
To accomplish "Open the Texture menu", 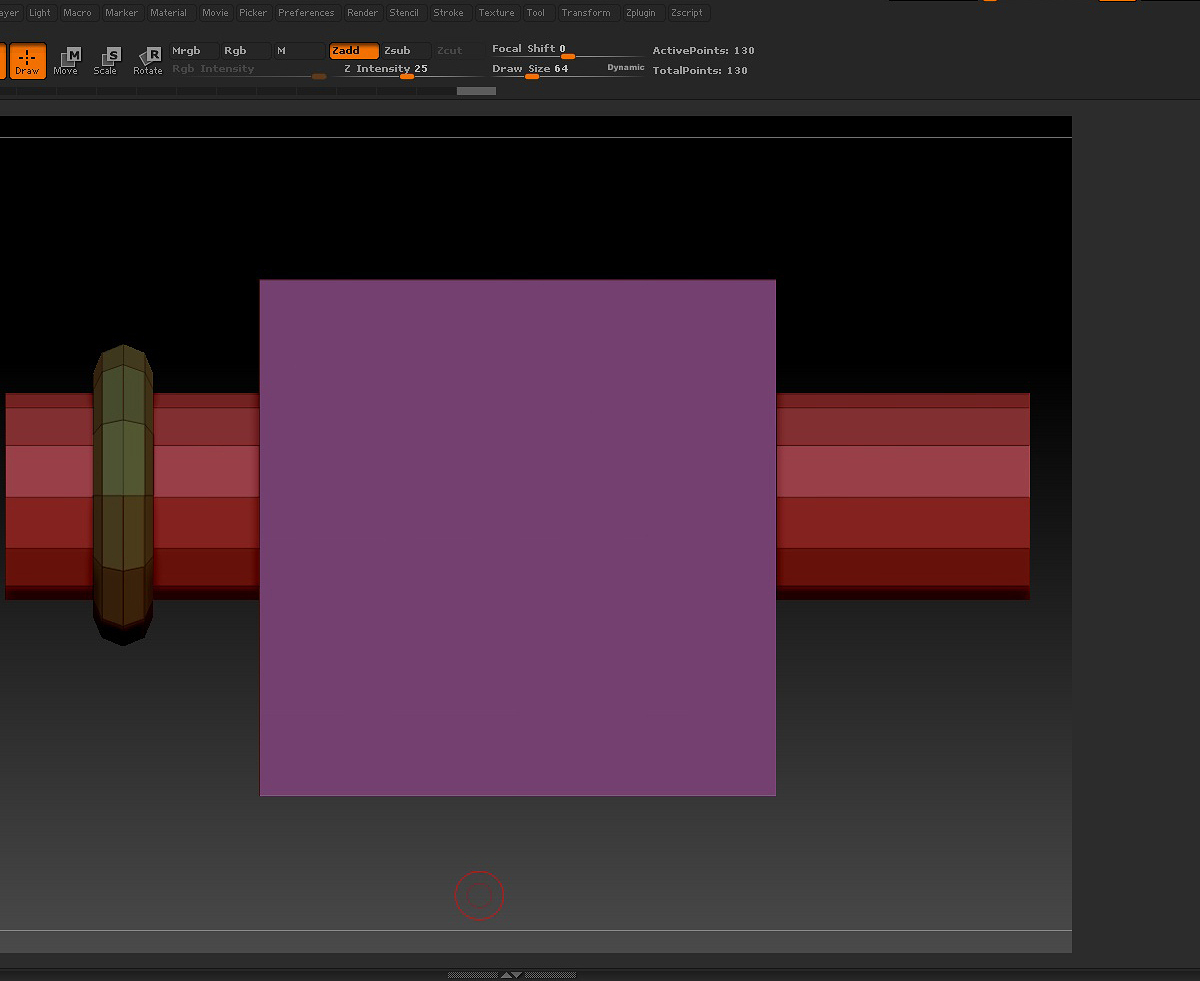I will click(496, 13).
